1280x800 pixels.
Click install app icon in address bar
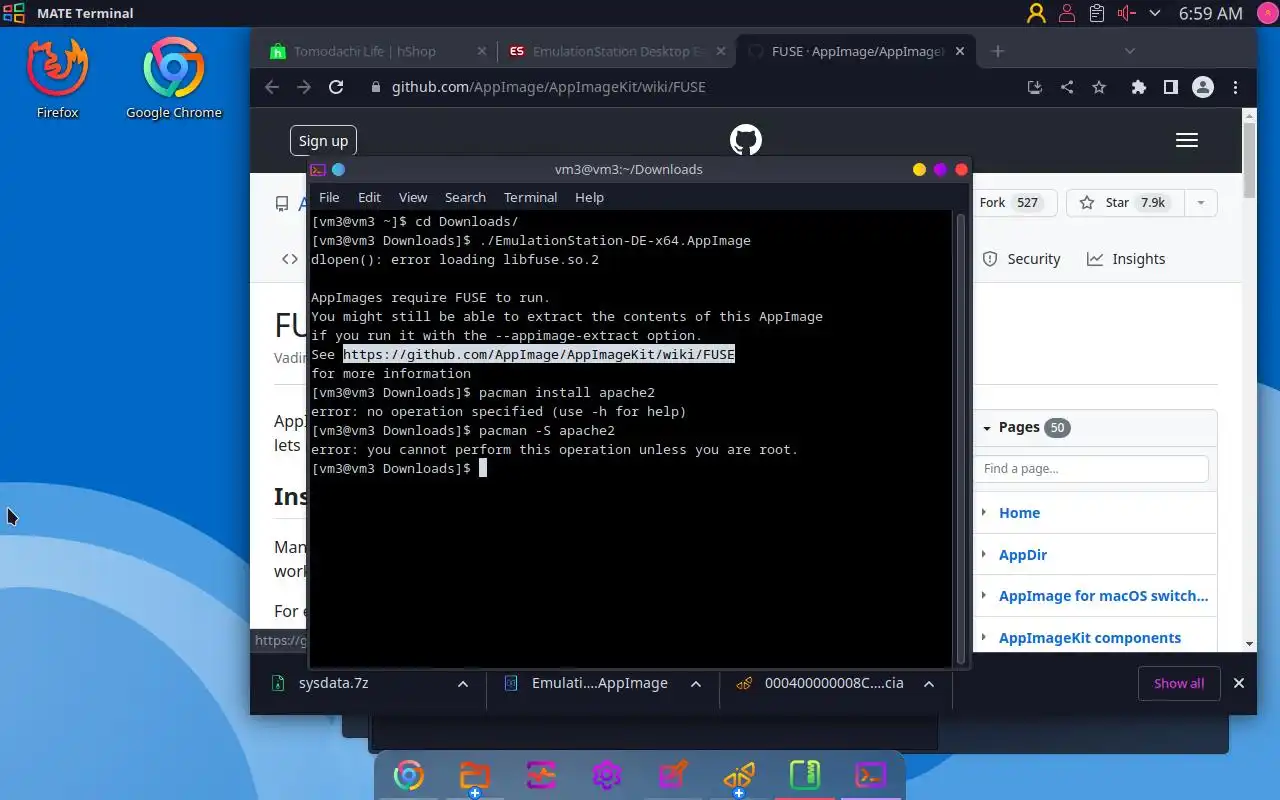click(1035, 87)
